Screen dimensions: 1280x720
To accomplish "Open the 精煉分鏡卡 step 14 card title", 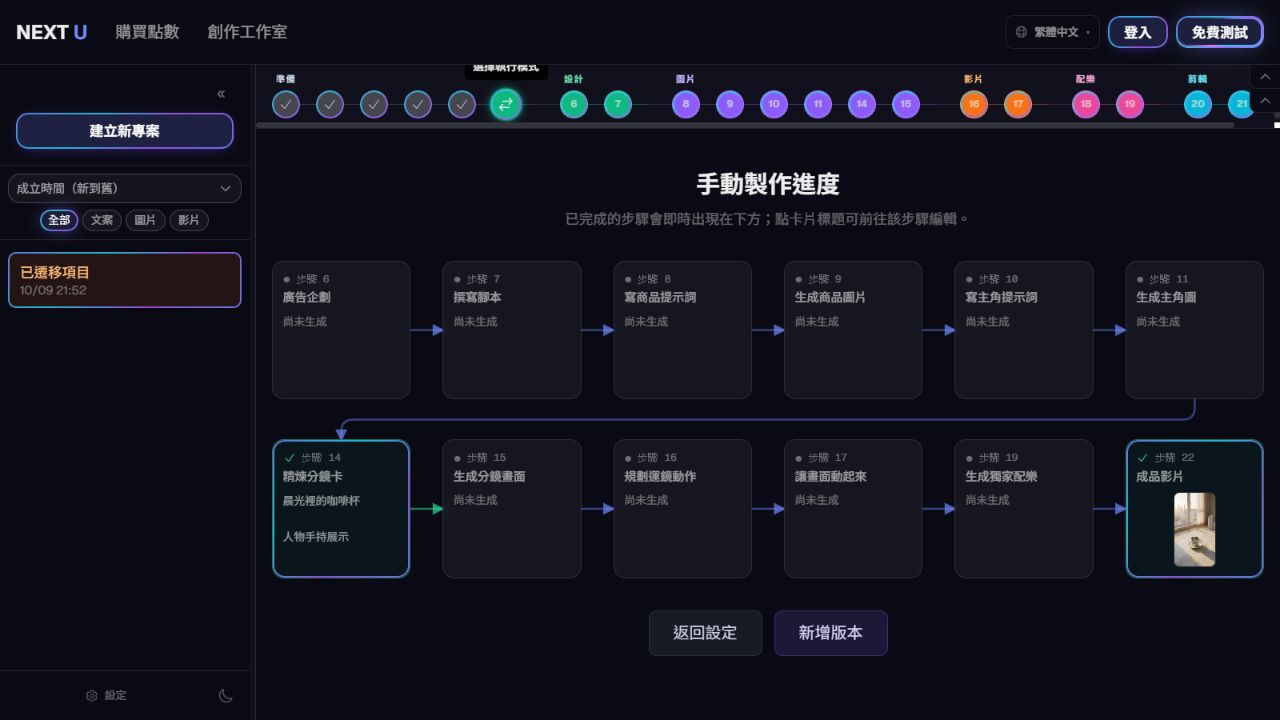I will [x=313, y=477].
